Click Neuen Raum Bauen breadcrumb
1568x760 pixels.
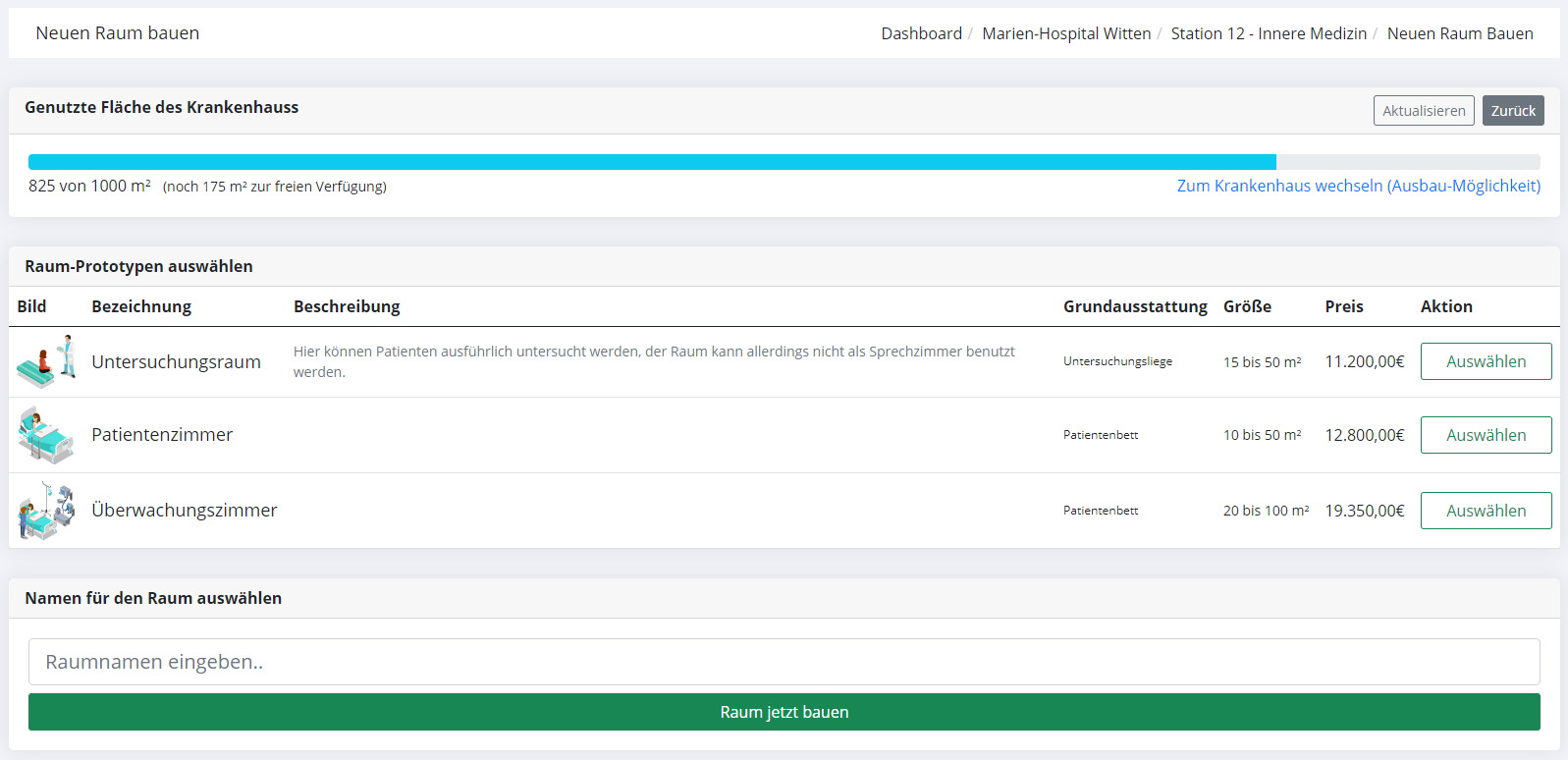pyautogui.click(x=1460, y=33)
